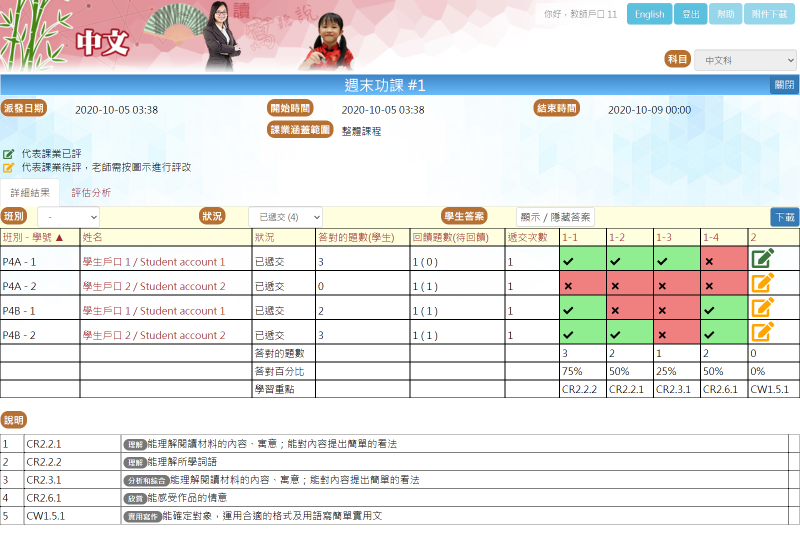Screen dimensions: 800x540
Task: Click the checkmark in P4A-1 column 1-1
Action: click(568, 261)
